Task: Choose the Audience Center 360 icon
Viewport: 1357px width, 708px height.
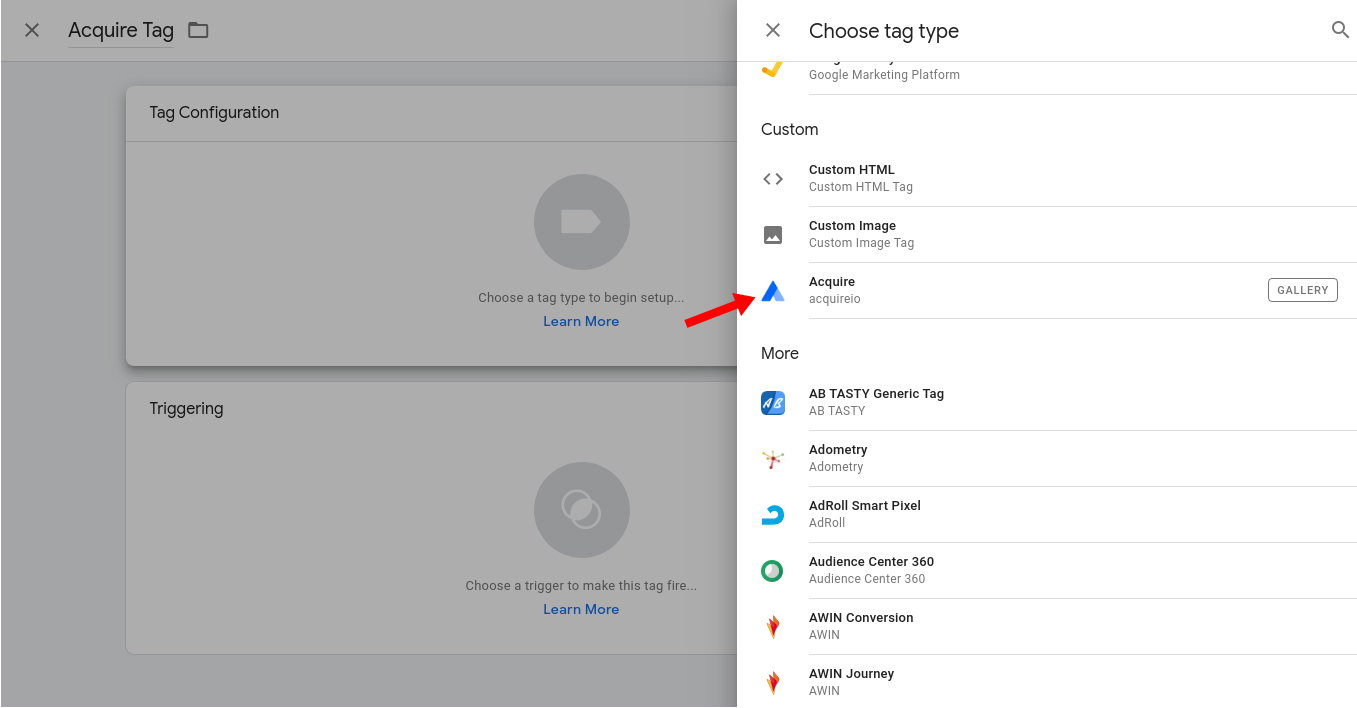Action: click(773, 571)
